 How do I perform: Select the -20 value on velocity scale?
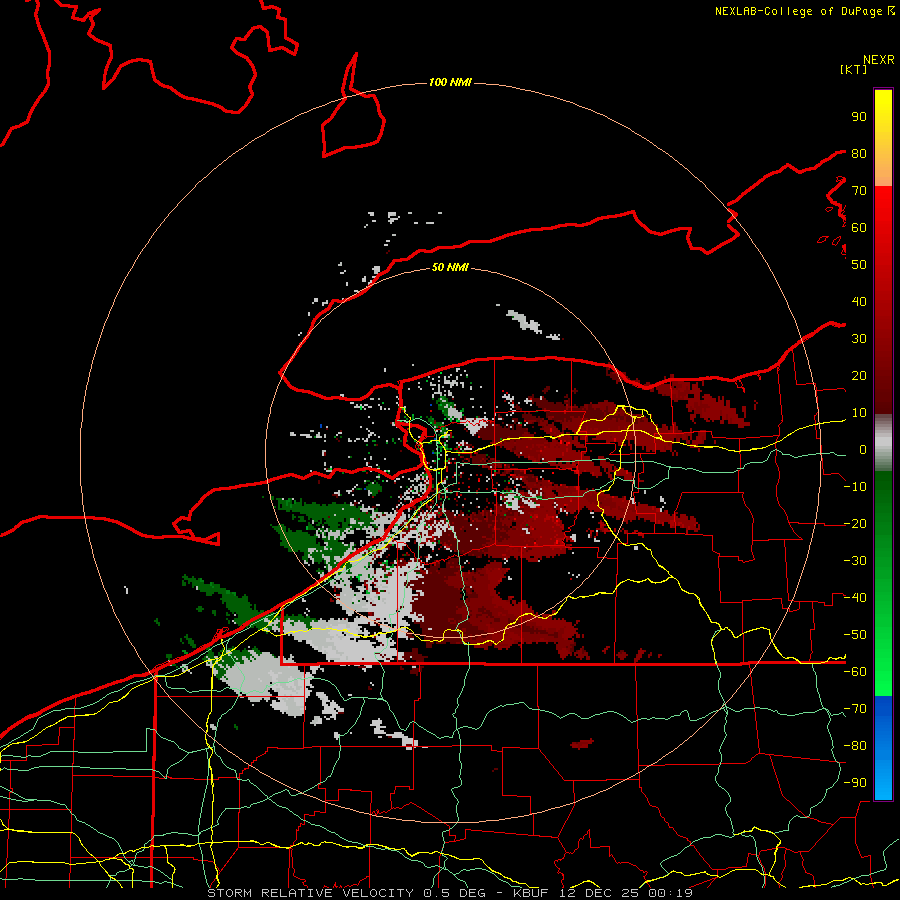[x=855, y=523]
